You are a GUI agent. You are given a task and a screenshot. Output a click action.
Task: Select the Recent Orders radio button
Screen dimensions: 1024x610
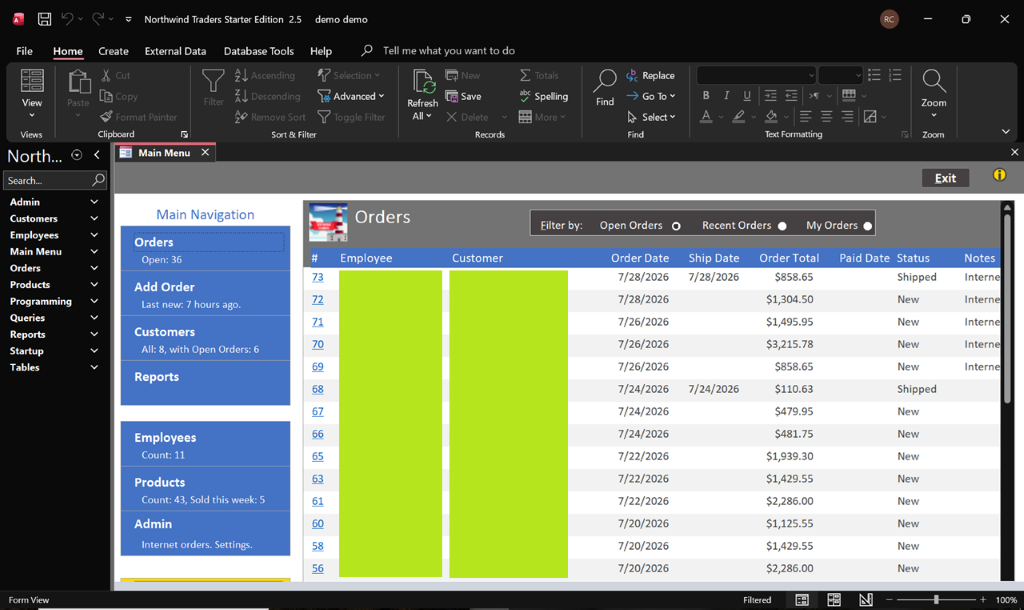click(x=782, y=226)
